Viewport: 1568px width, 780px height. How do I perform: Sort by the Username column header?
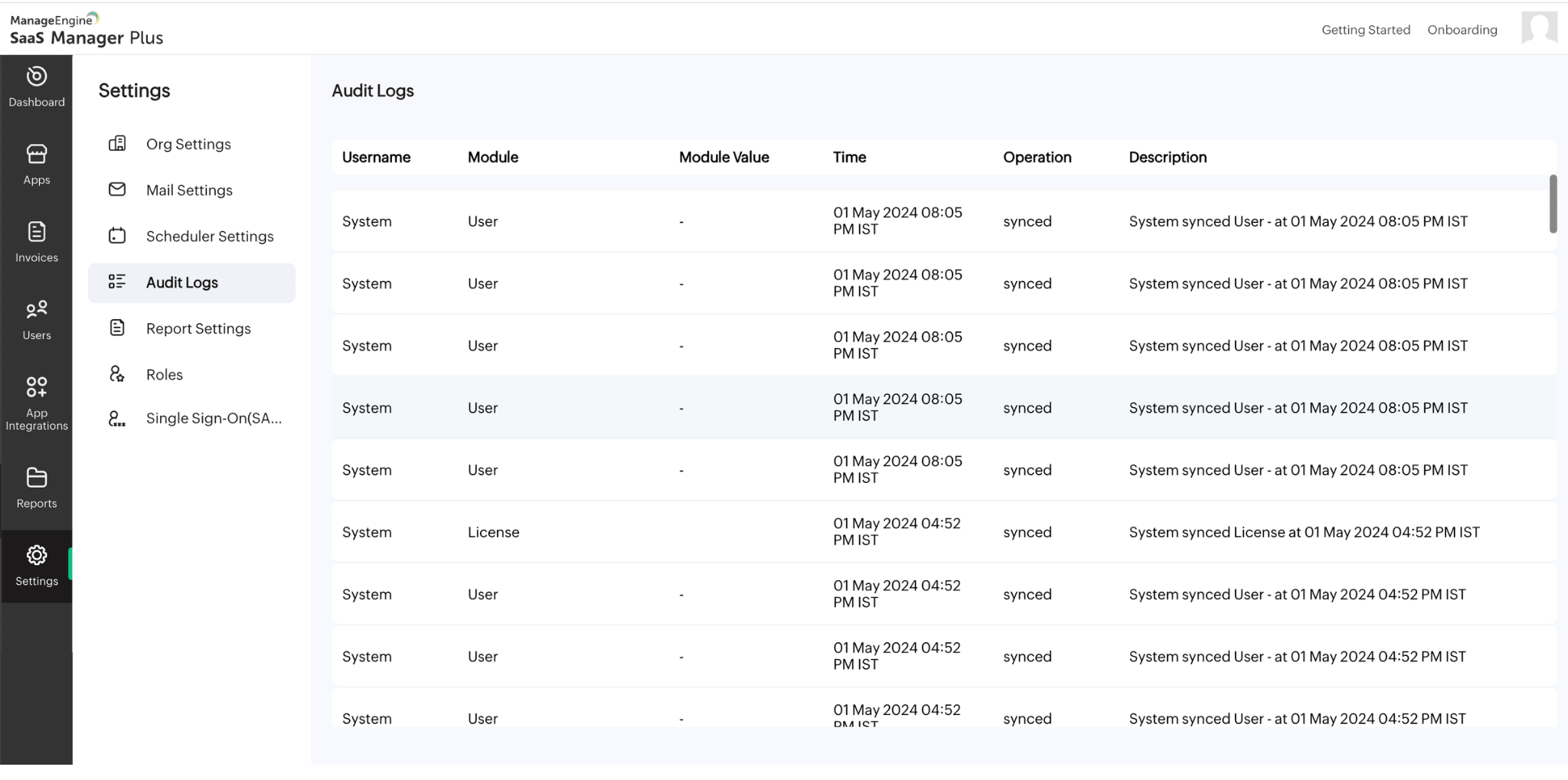(x=376, y=157)
